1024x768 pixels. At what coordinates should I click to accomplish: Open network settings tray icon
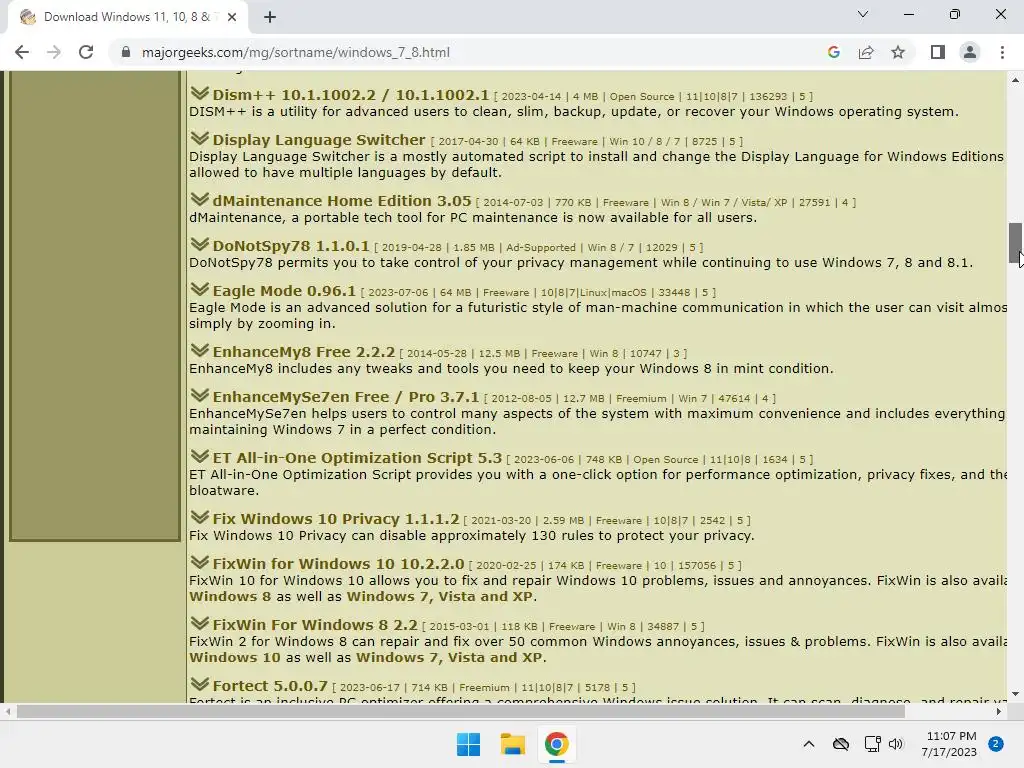tap(872, 744)
